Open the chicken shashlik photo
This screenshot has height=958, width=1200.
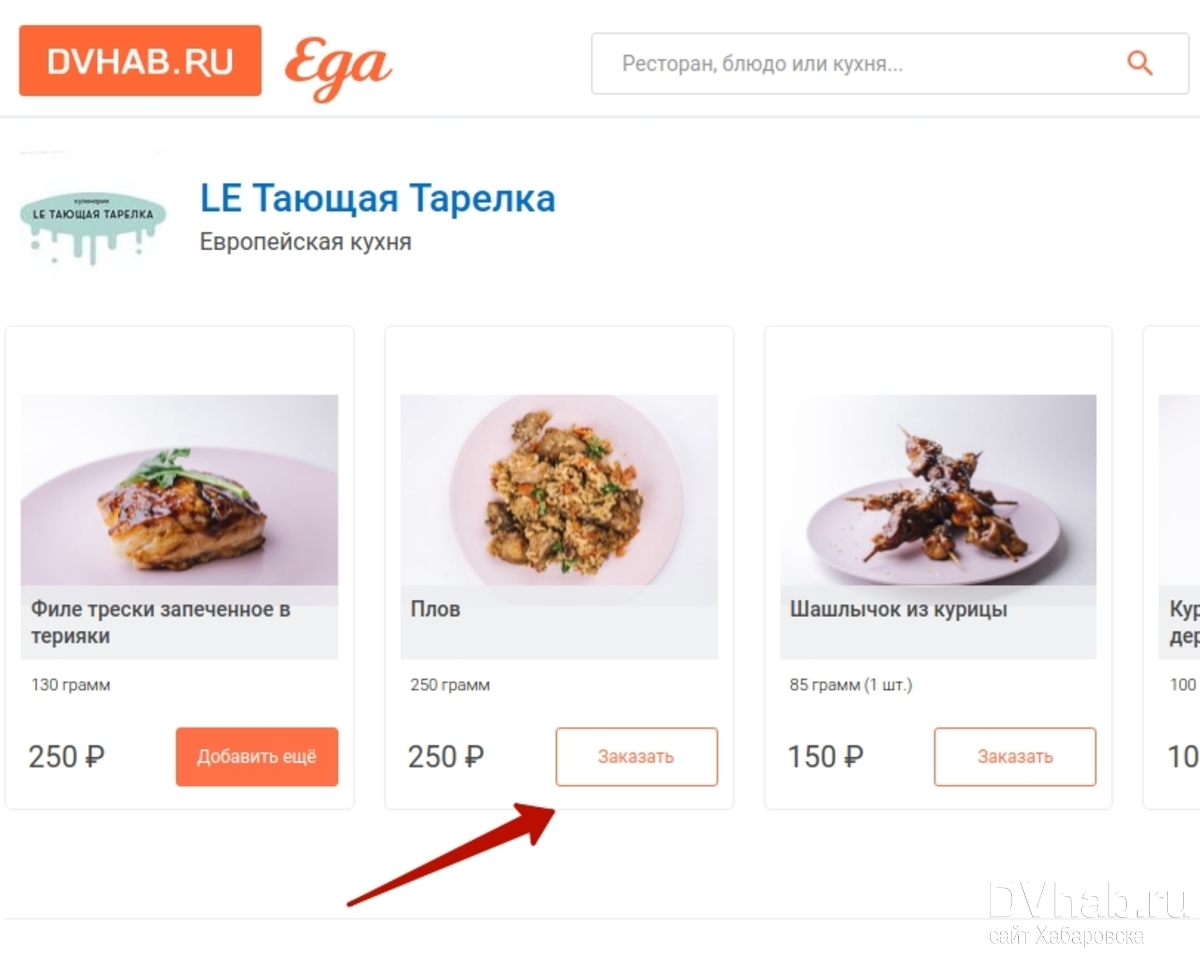(938, 490)
